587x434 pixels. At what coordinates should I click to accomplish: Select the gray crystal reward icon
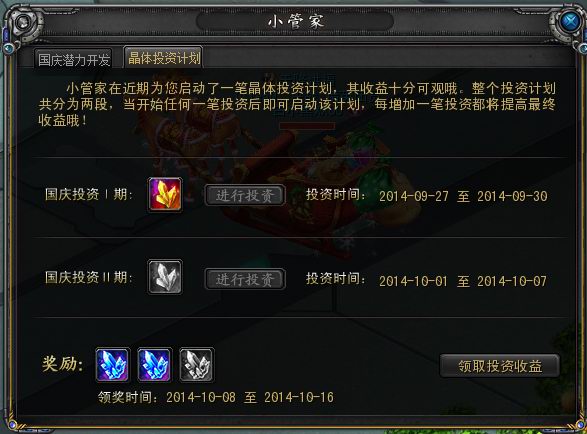click(x=197, y=364)
